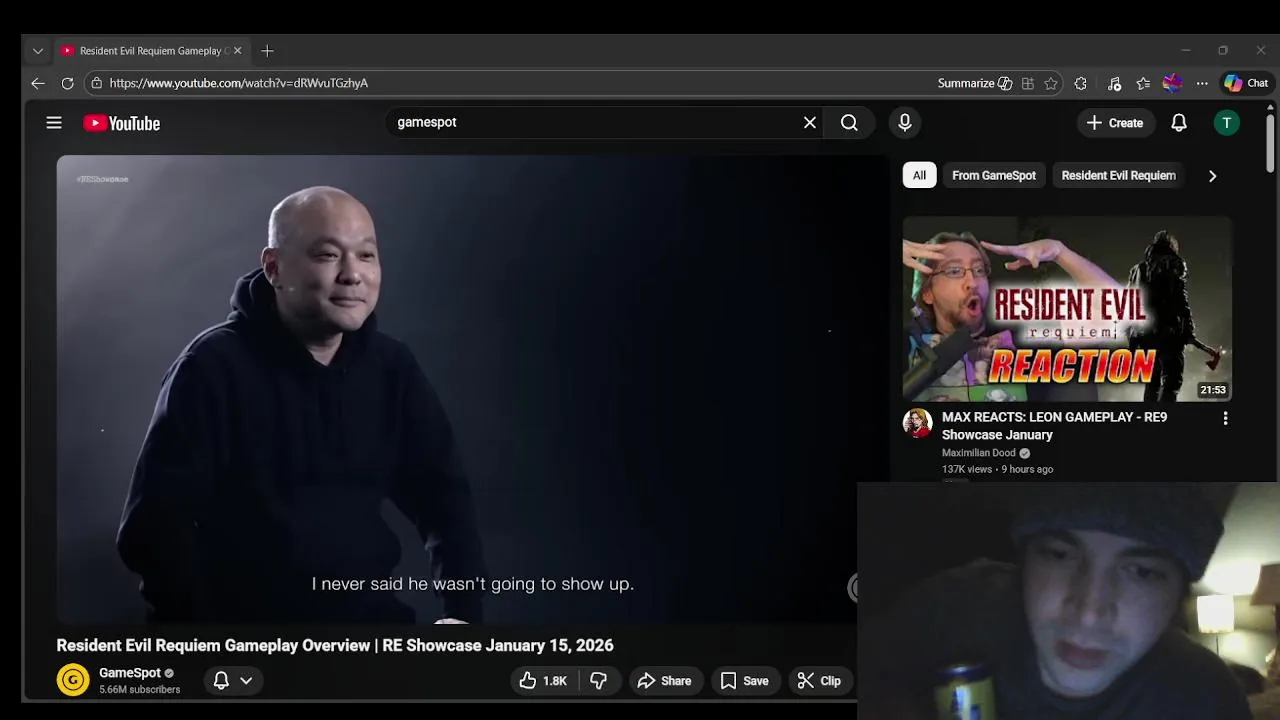Click the 5.66M subscribers text
Viewport: 1280px width, 720px height.
pos(140,690)
